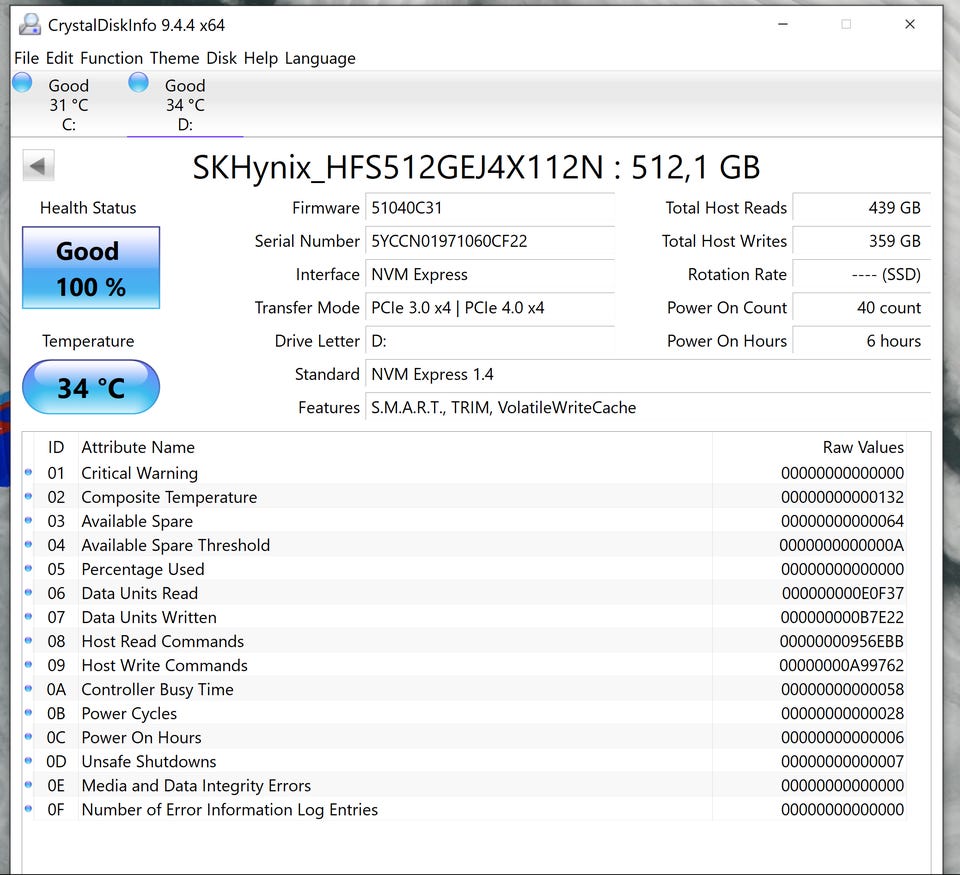Click the blue status orb for disk D:

click(138, 83)
